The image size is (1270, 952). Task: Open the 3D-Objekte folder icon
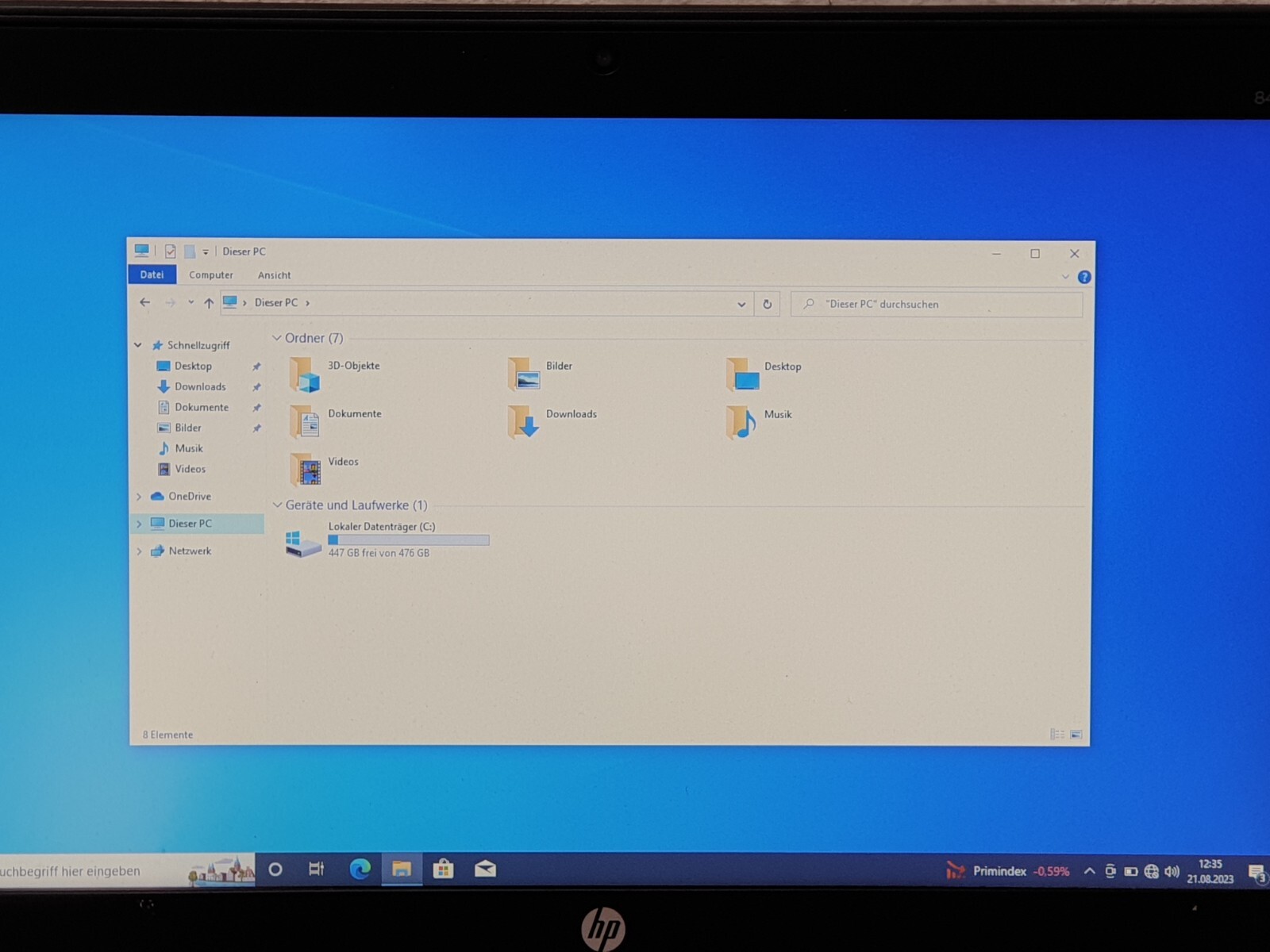pyautogui.click(x=305, y=374)
